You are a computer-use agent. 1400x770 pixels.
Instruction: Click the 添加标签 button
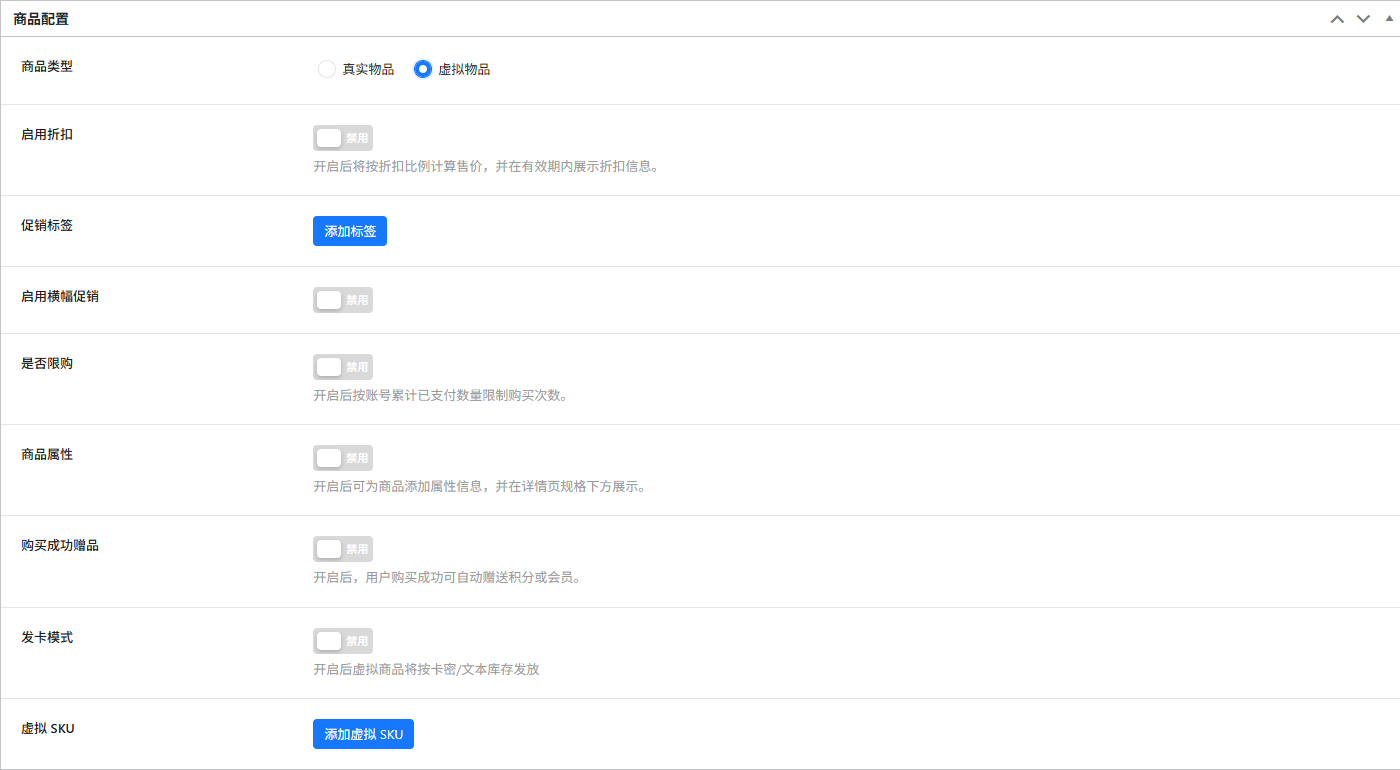point(350,231)
